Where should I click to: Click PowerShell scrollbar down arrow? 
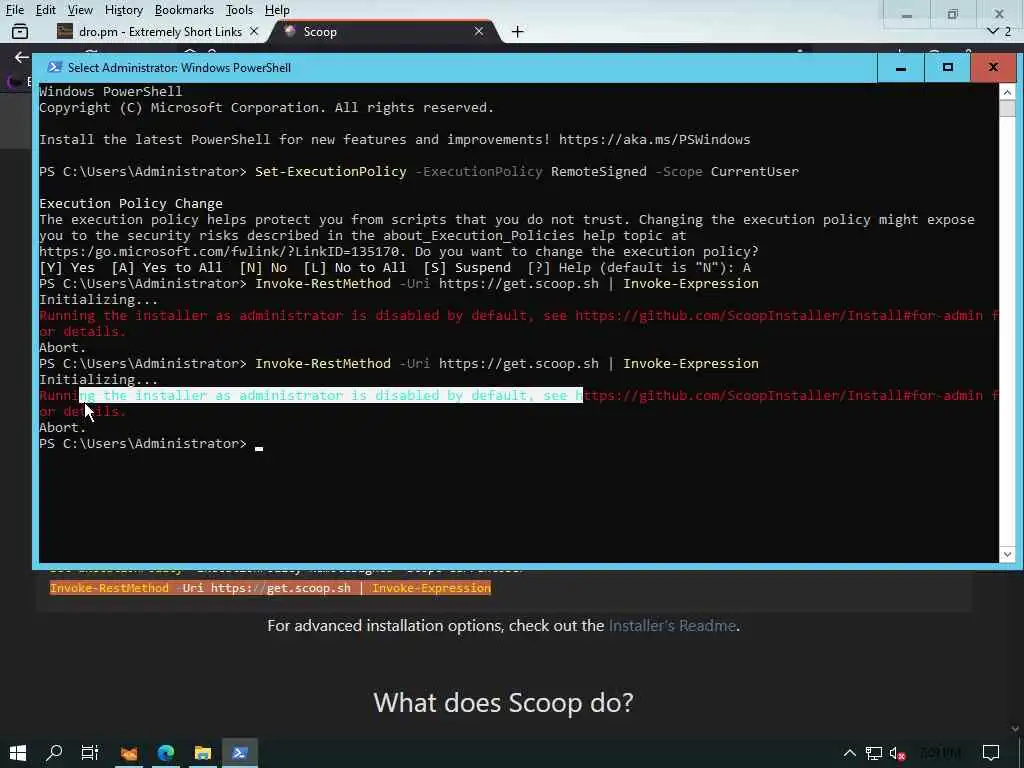click(x=1007, y=554)
